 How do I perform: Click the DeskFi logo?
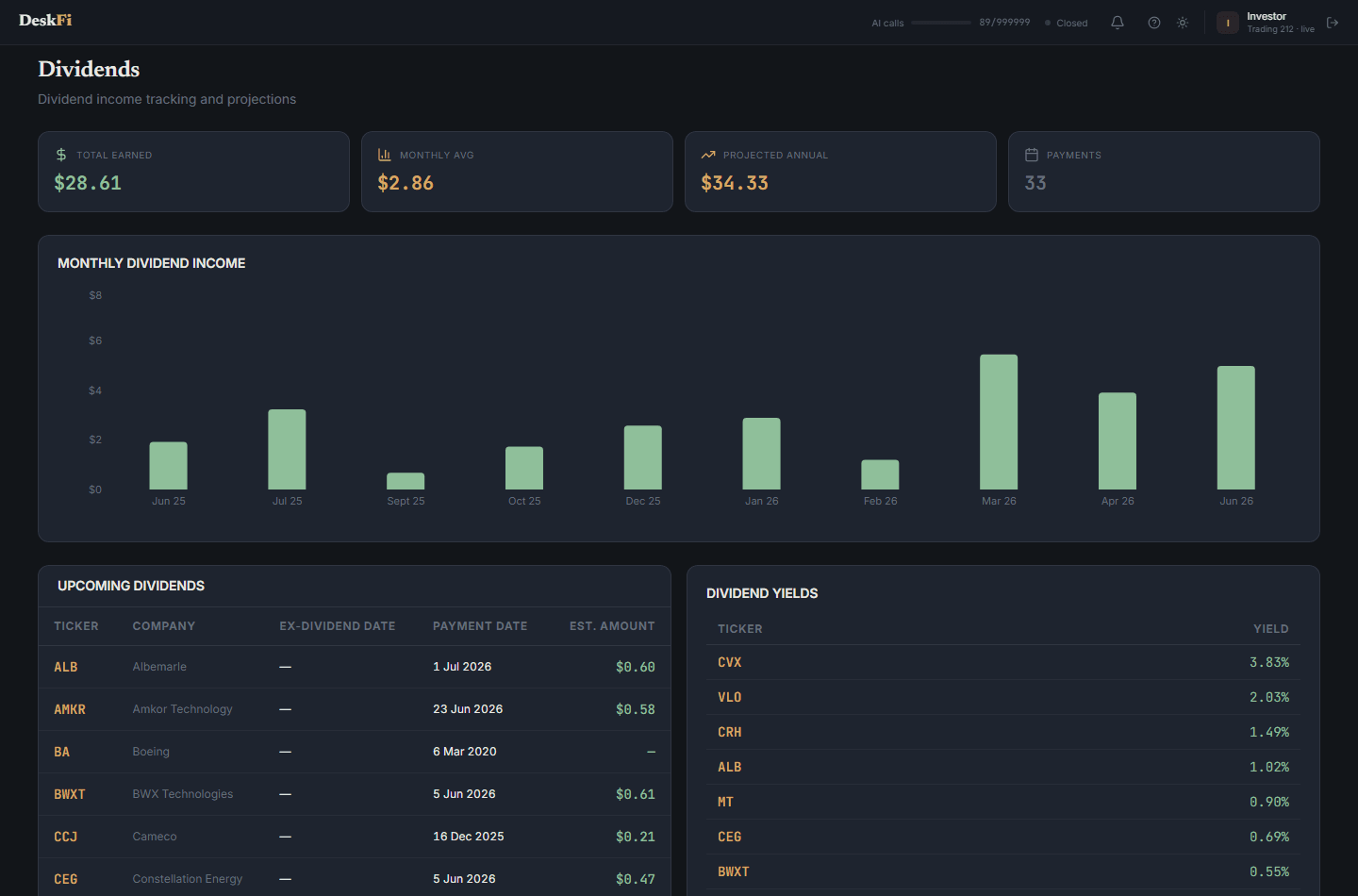45,20
